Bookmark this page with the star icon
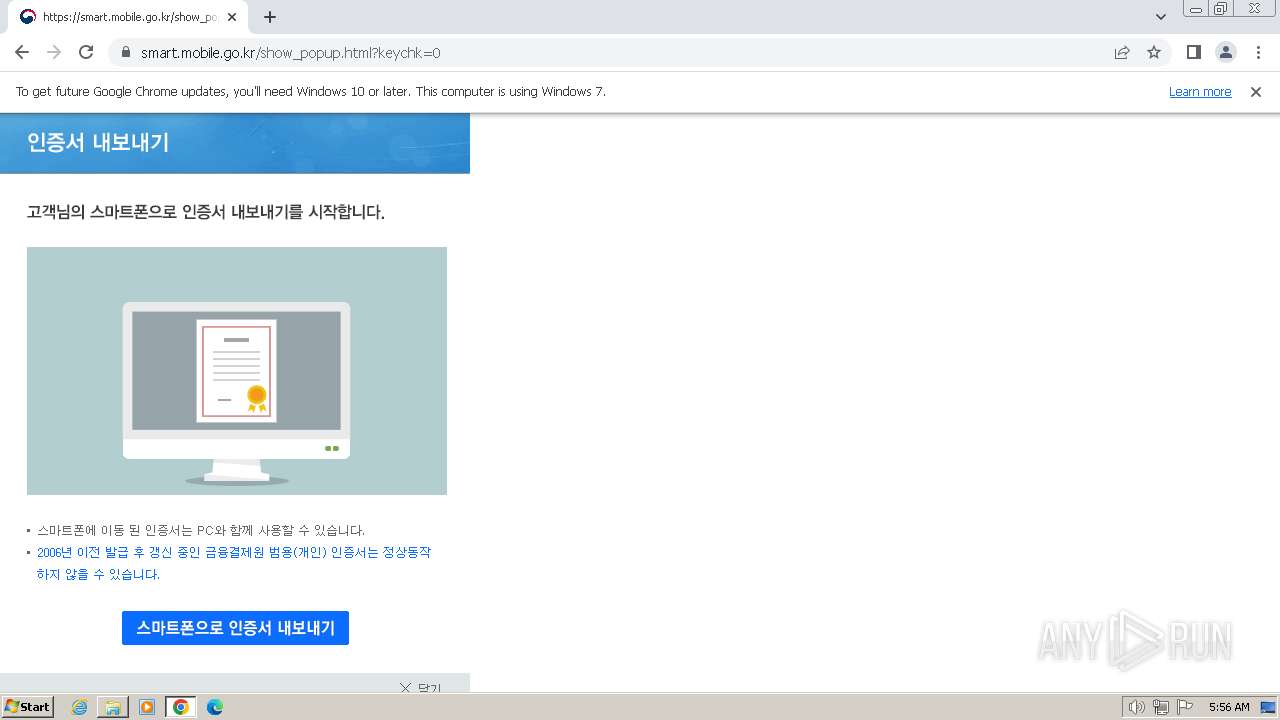The image size is (1280, 720). coord(1154,52)
